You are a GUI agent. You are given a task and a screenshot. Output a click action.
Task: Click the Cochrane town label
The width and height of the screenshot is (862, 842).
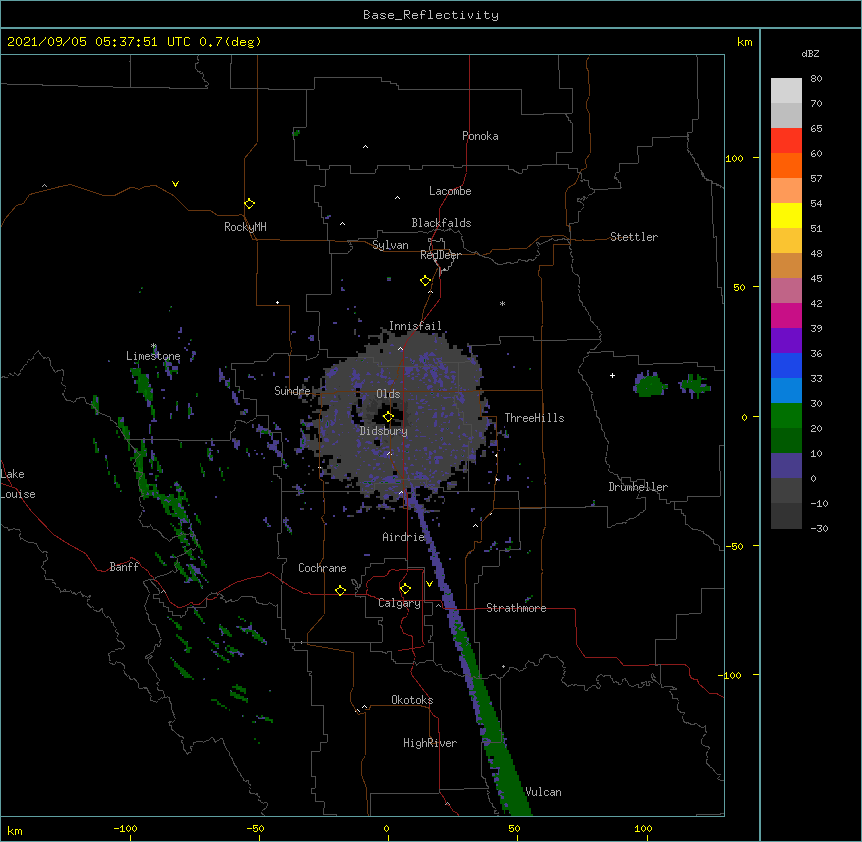322,568
